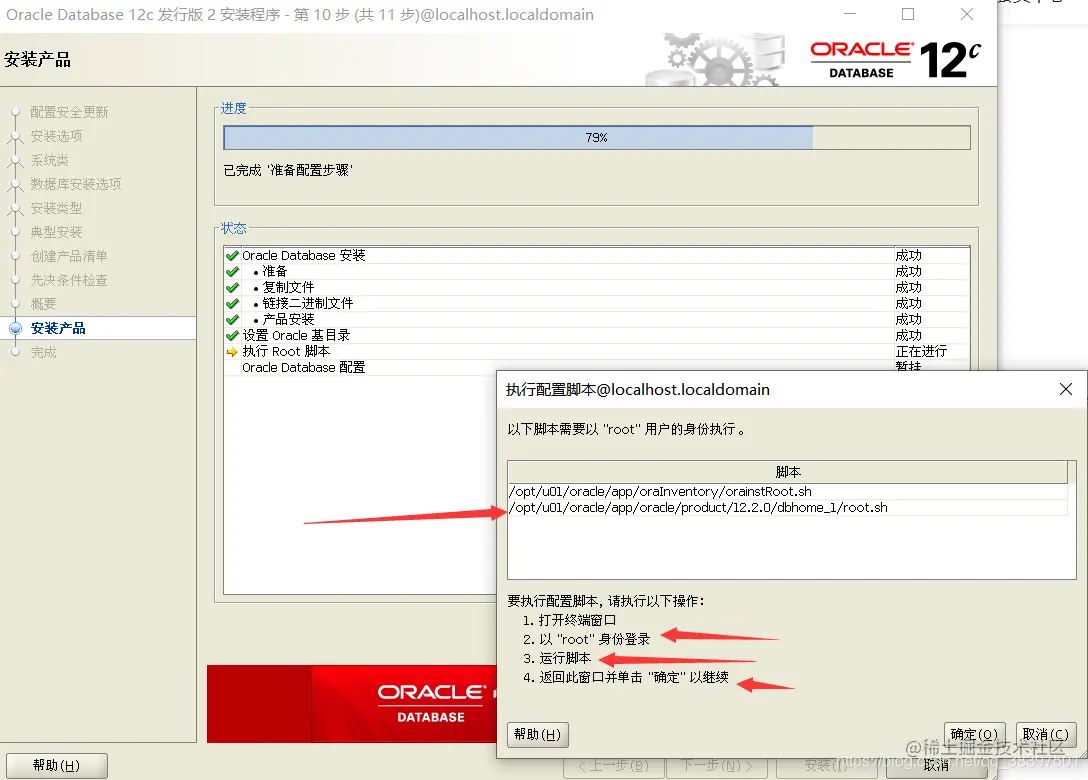1088x780 pixels.
Task: Click the green checkmark beside 复制文件
Action: [232, 287]
